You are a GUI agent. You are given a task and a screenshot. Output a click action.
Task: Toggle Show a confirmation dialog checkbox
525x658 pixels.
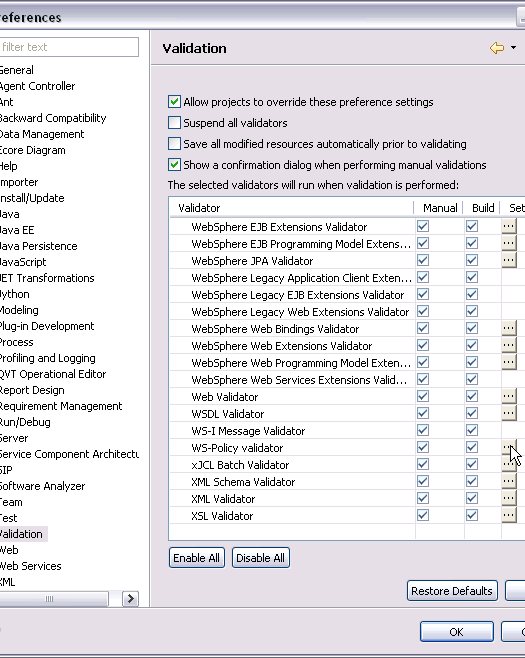[174, 164]
